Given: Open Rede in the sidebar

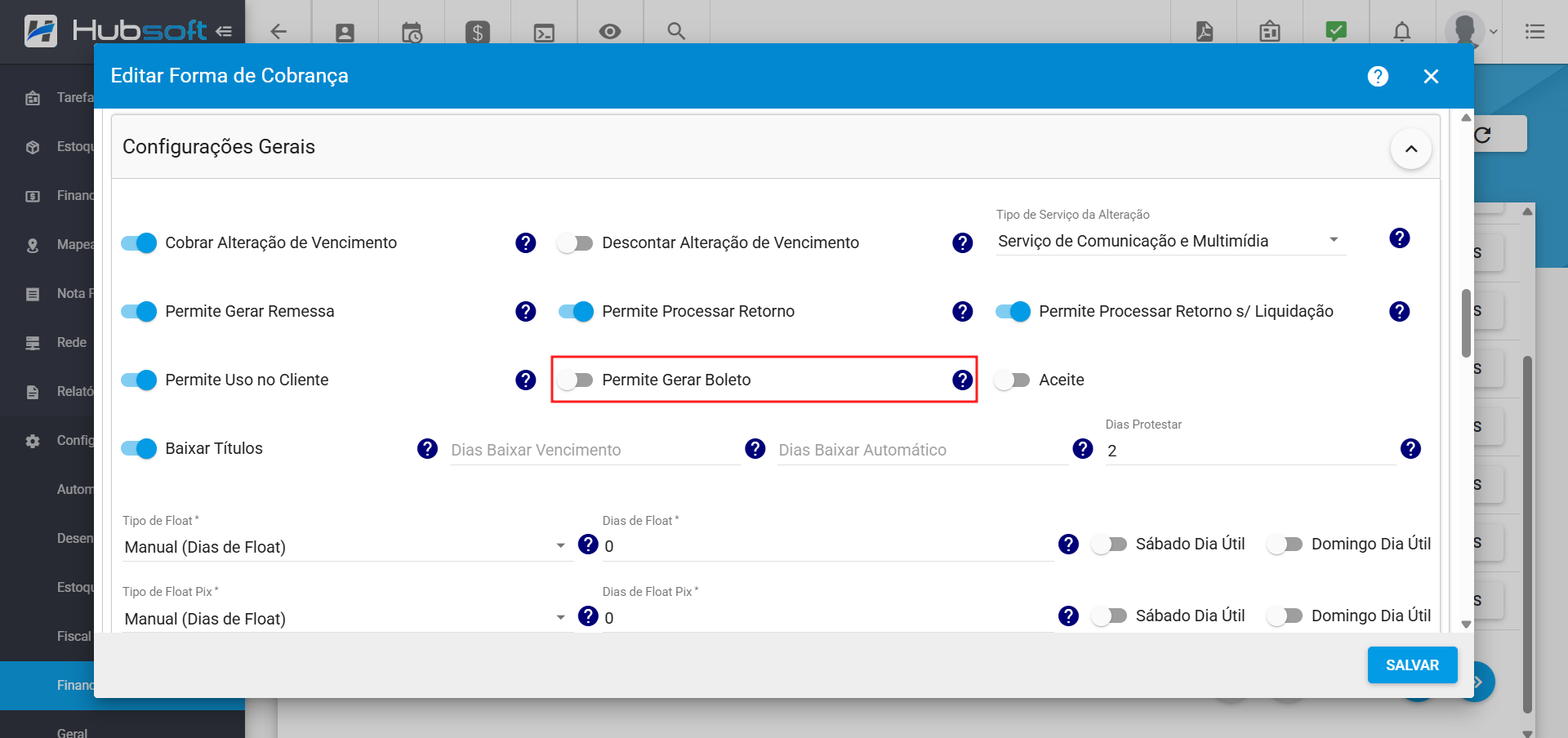Looking at the screenshot, I should [x=72, y=342].
